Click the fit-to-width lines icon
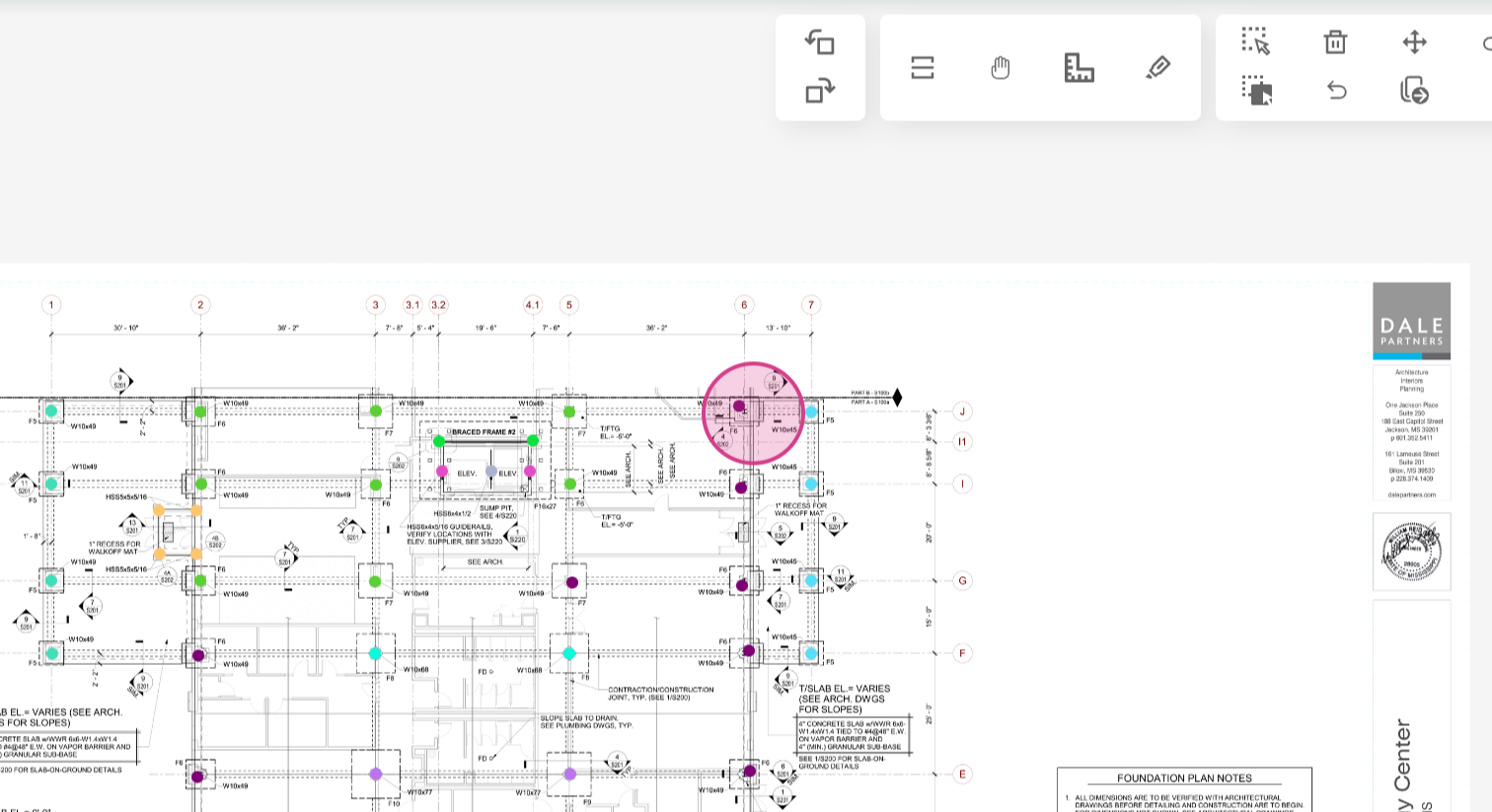Image resolution: width=1492 pixels, height=812 pixels. [x=923, y=67]
